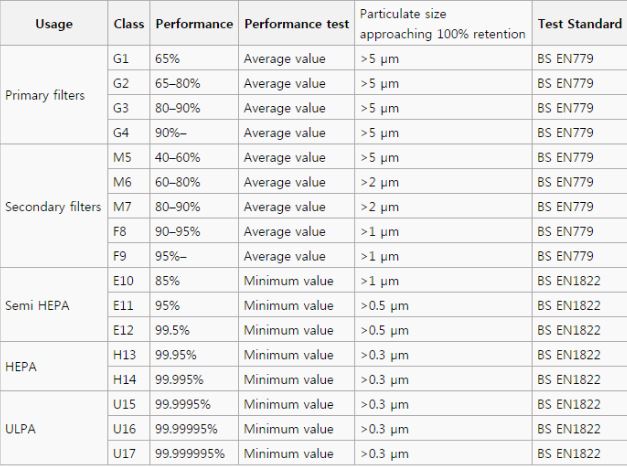627x467 pixels.
Task: Click the F9 class cell
Action: [x=129, y=256]
